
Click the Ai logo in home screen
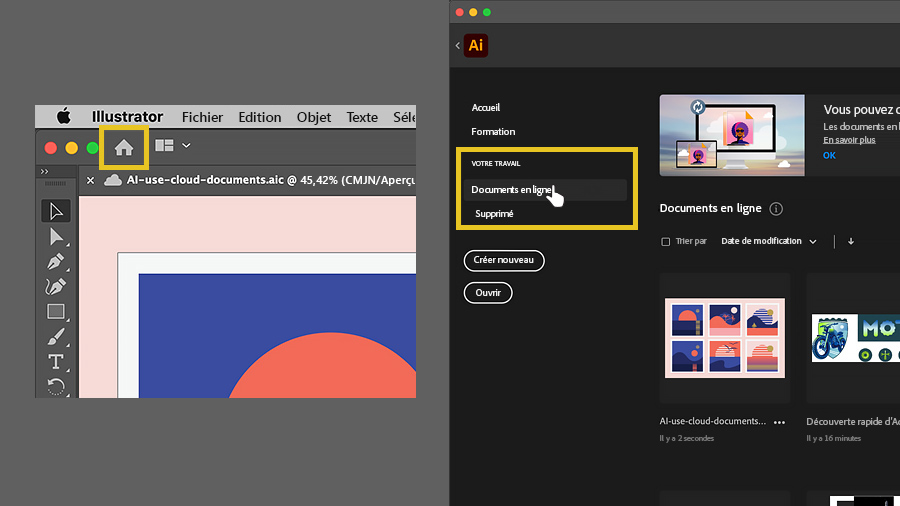tap(476, 45)
